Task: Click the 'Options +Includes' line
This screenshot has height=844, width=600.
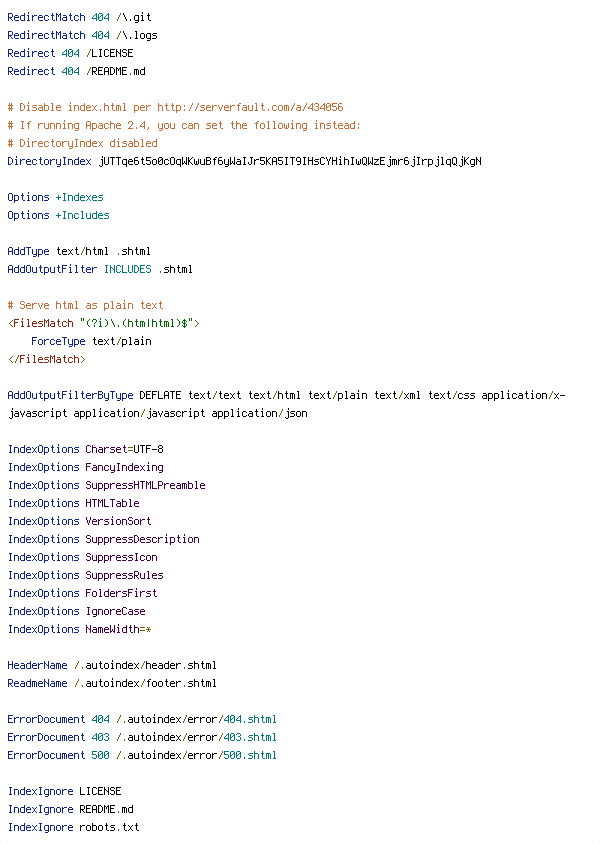Action: pos(58,215)
